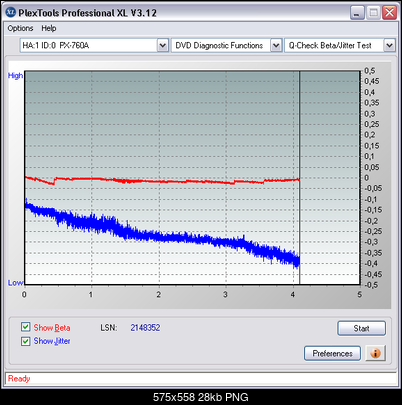Click the LSN value 2148352
Viewport: 402px width, 405px height.
coord(145,328)
